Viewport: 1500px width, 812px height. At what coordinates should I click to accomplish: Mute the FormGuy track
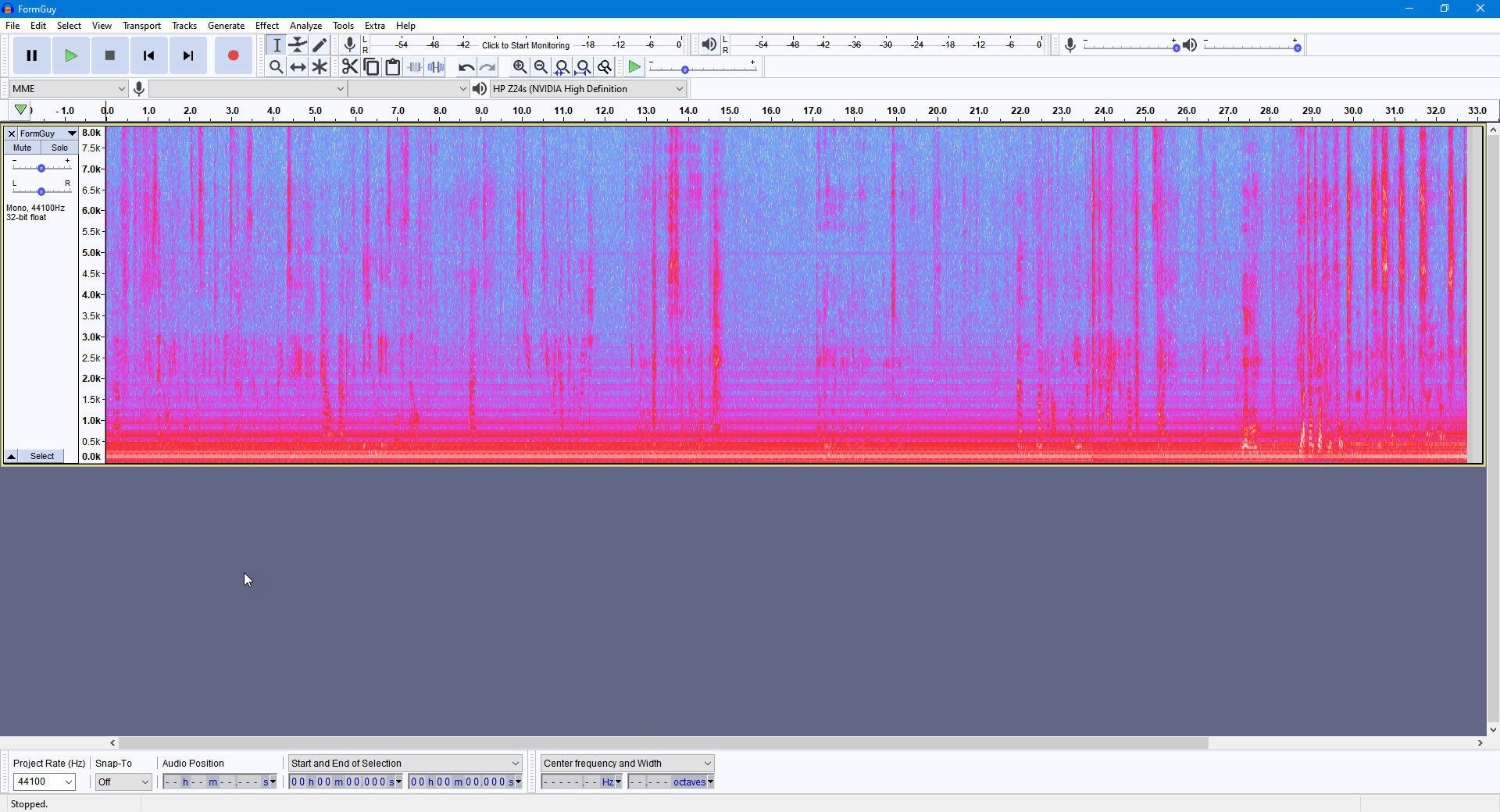[x=23, y=148]
